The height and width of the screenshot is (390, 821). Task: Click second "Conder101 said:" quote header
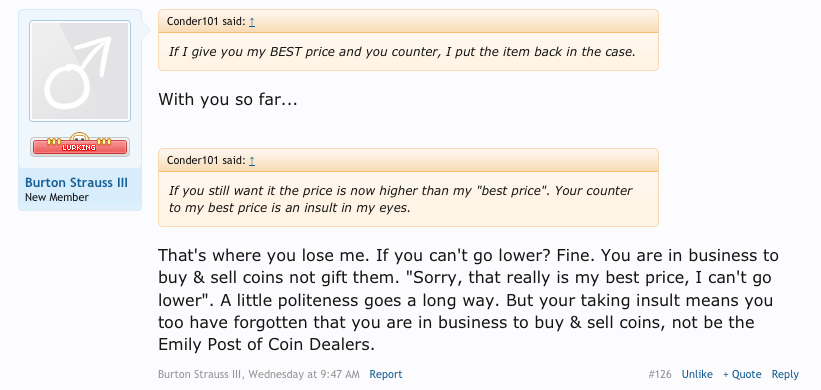click(x=206, y=160)
